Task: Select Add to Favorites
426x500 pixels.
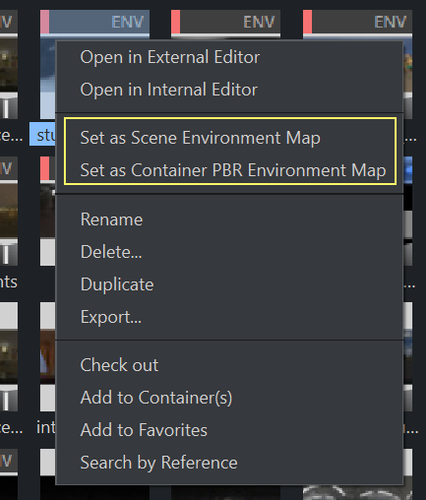Action: tap(229, 430)
